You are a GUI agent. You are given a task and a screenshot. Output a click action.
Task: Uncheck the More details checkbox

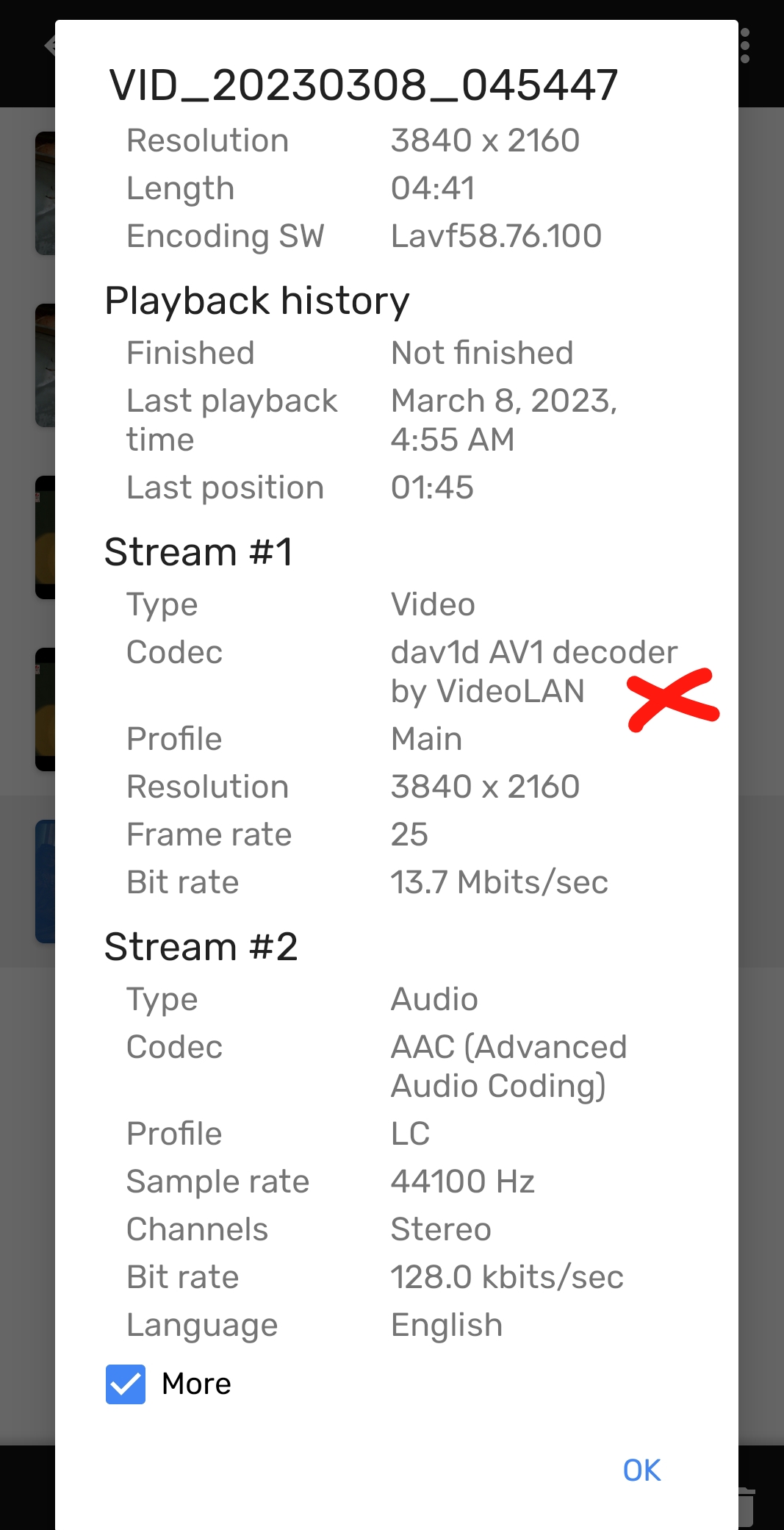(x=126, y=1383)
